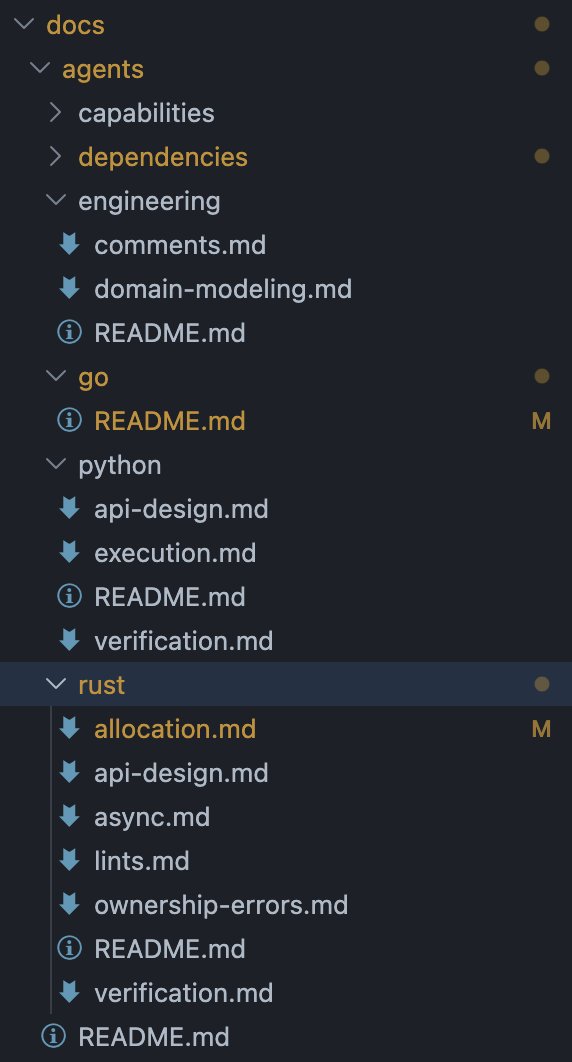The height and width of the screenshot is (1062, 572).
Task: Open execution.md file
Action: (175, 553)
